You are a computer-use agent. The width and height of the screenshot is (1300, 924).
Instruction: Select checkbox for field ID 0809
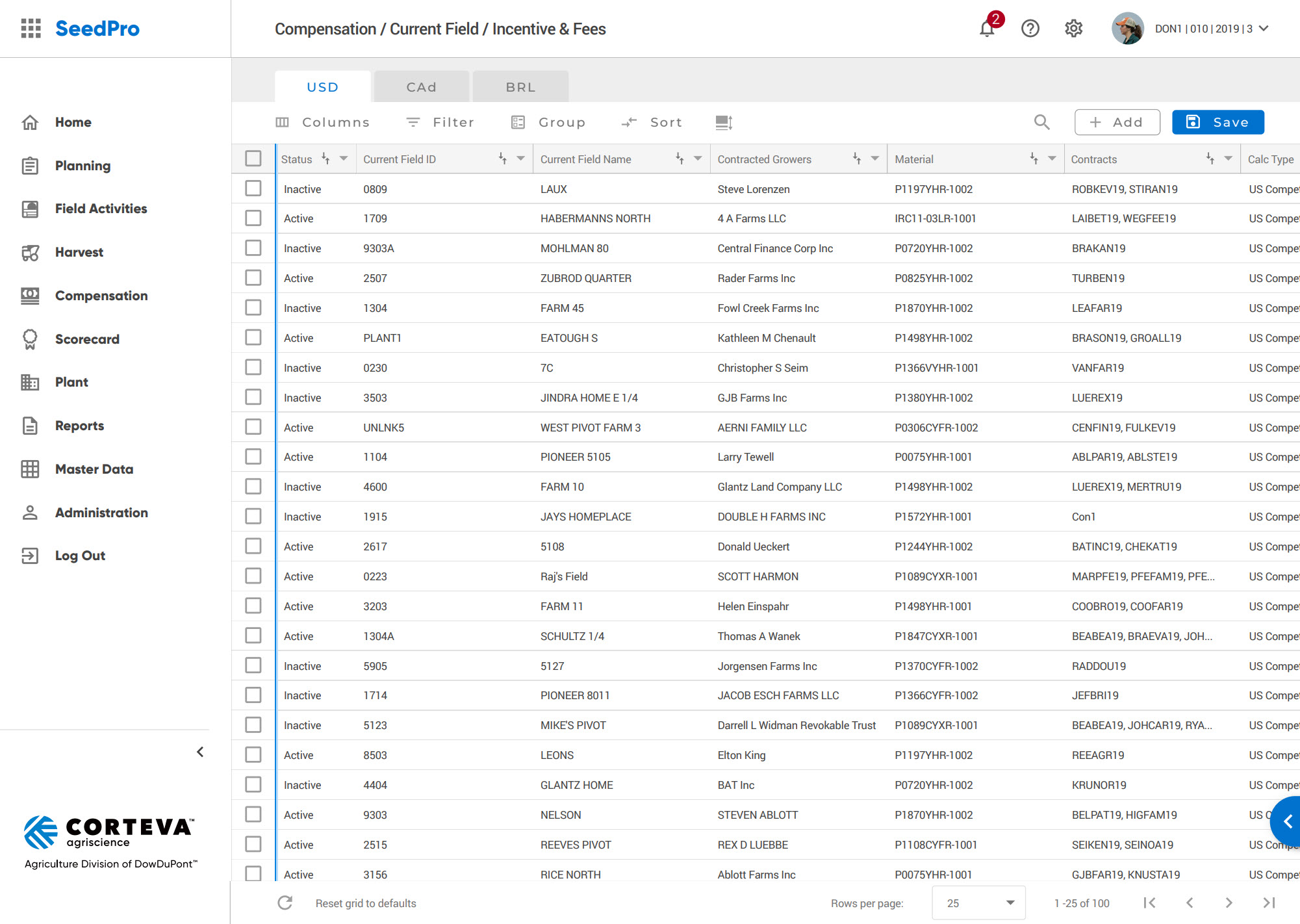(253, 188)
